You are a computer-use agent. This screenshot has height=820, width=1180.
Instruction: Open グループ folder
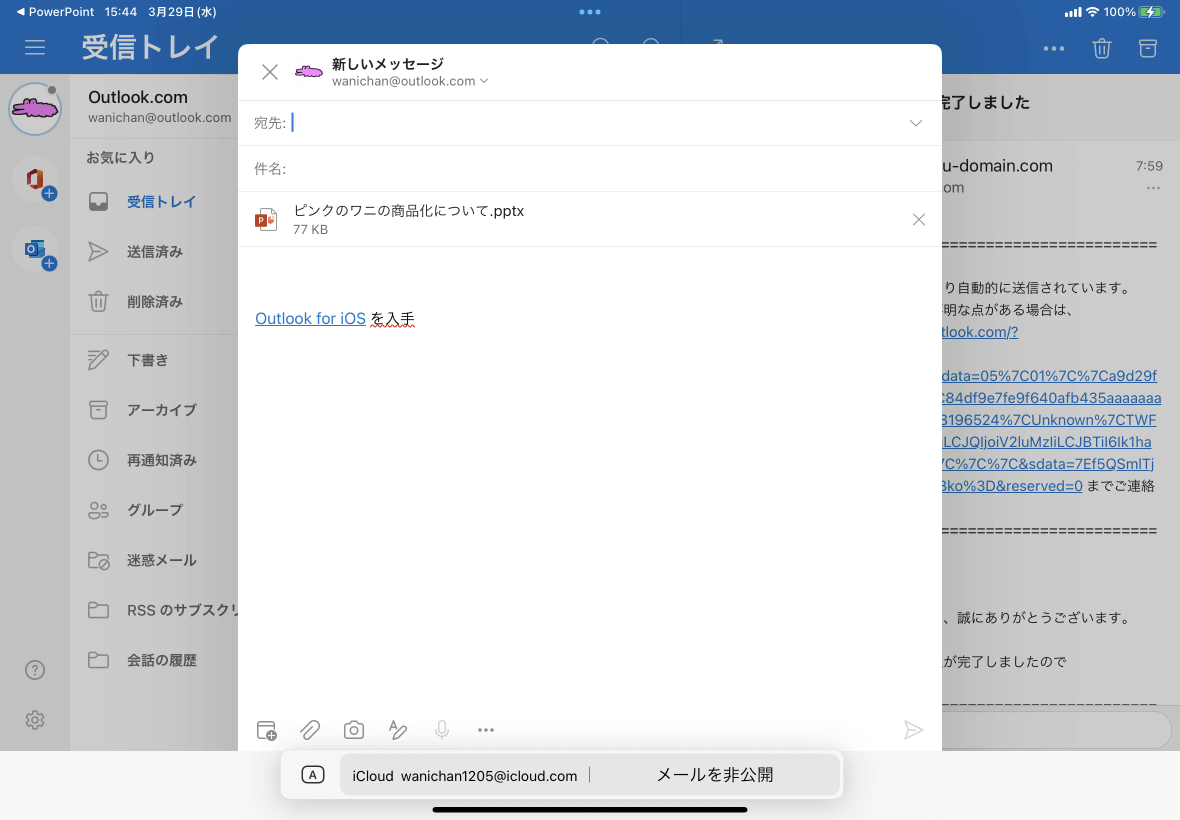point(154,510)
